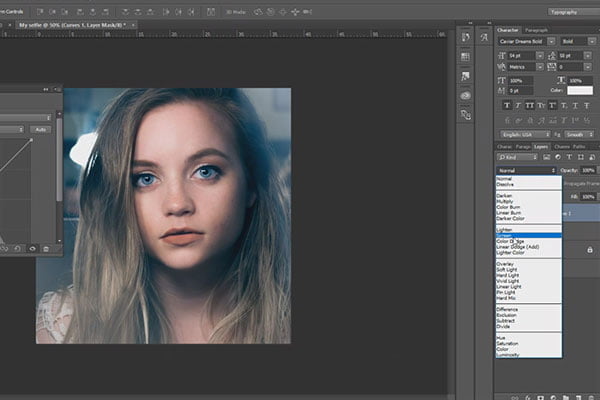Filter layers by adjustment layer icon
The width and height of the screenshot is (600, 400).
[558, 157]
